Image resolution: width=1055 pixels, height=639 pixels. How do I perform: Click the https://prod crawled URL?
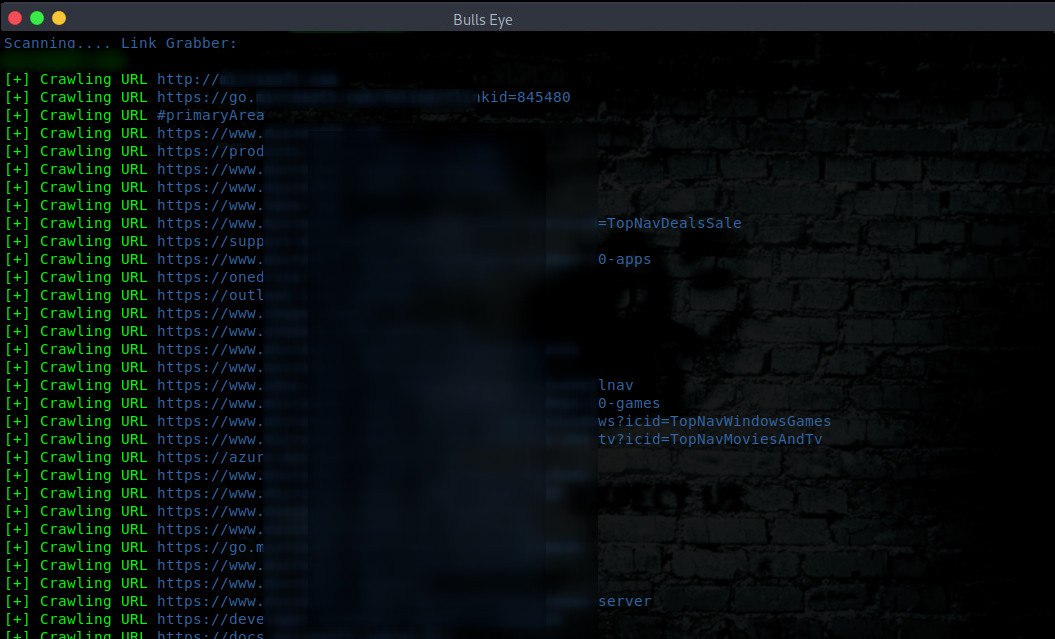pyautogui.click(x=211, y=151)
